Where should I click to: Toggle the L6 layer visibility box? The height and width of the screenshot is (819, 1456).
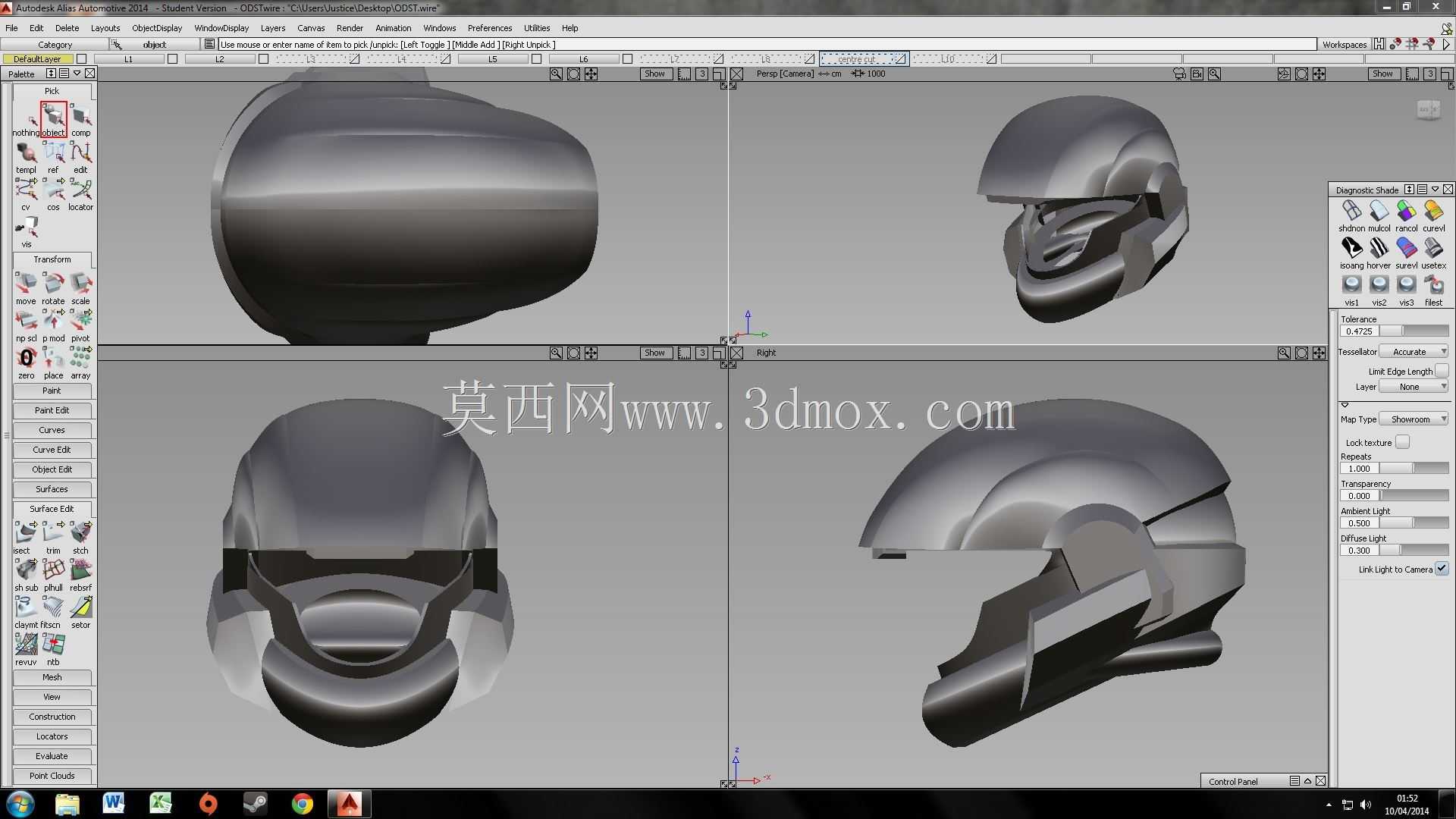pyautogui.click(x=627, y=59)
